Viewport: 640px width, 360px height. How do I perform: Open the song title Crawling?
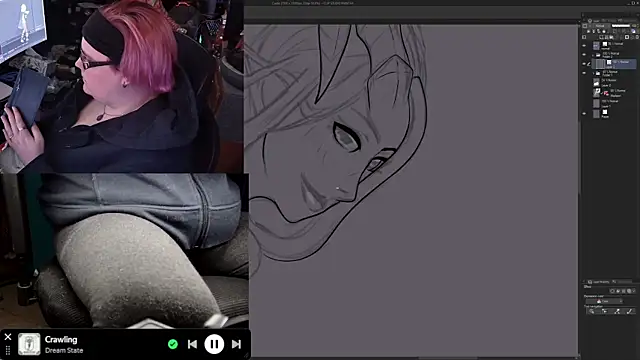[61, 339]
